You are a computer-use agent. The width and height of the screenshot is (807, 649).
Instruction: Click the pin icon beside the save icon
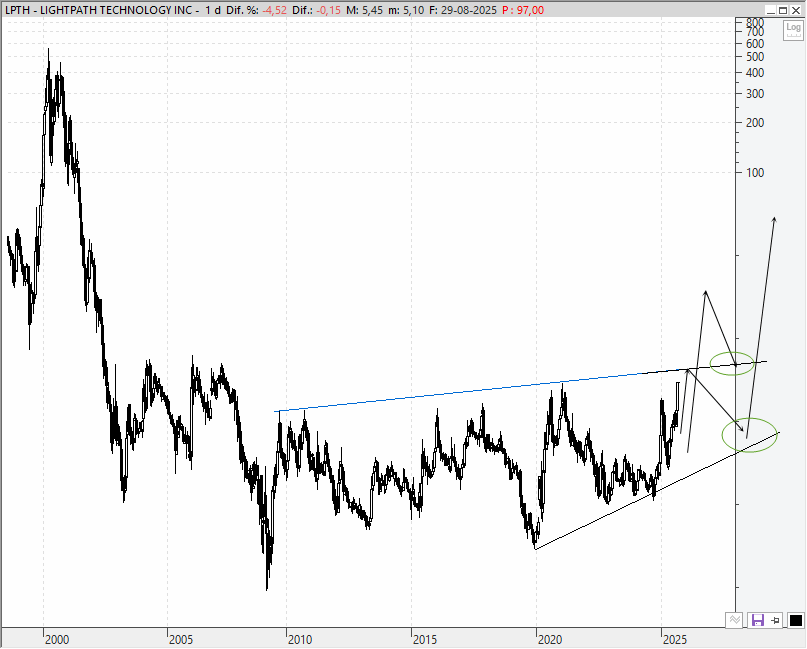tap(776, 621)
